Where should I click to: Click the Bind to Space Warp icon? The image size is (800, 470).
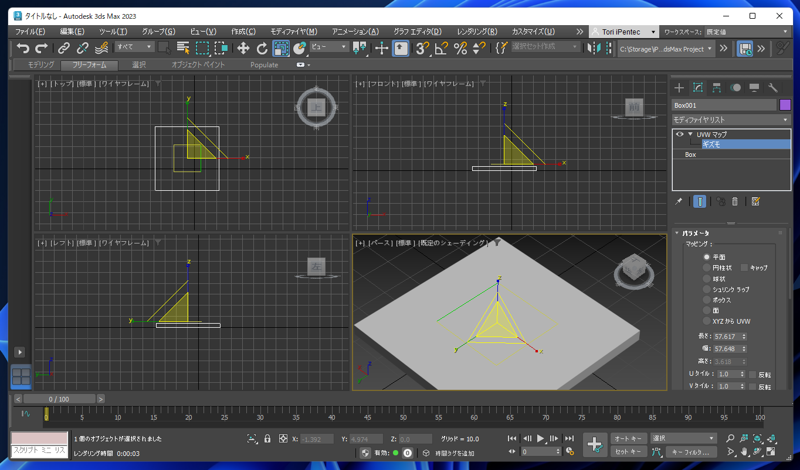coord(102,48)
